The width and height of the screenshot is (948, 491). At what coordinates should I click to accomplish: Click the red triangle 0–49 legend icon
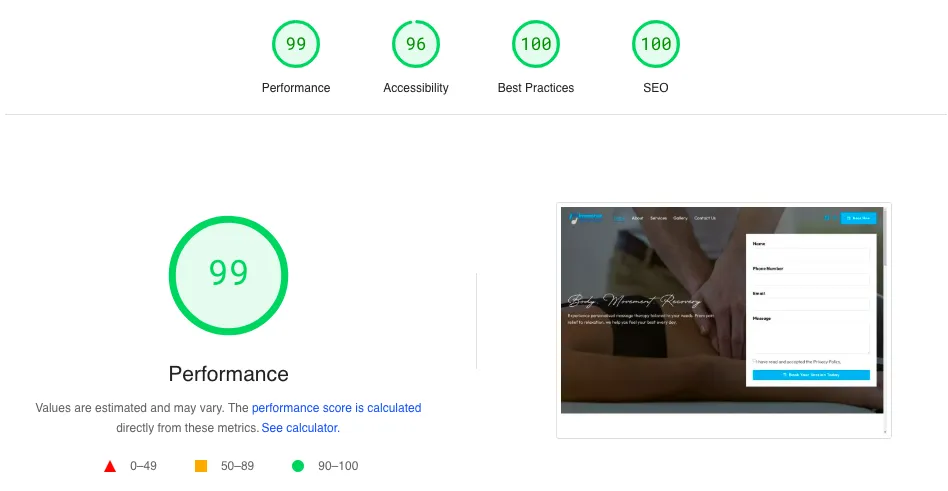[110, 466]
